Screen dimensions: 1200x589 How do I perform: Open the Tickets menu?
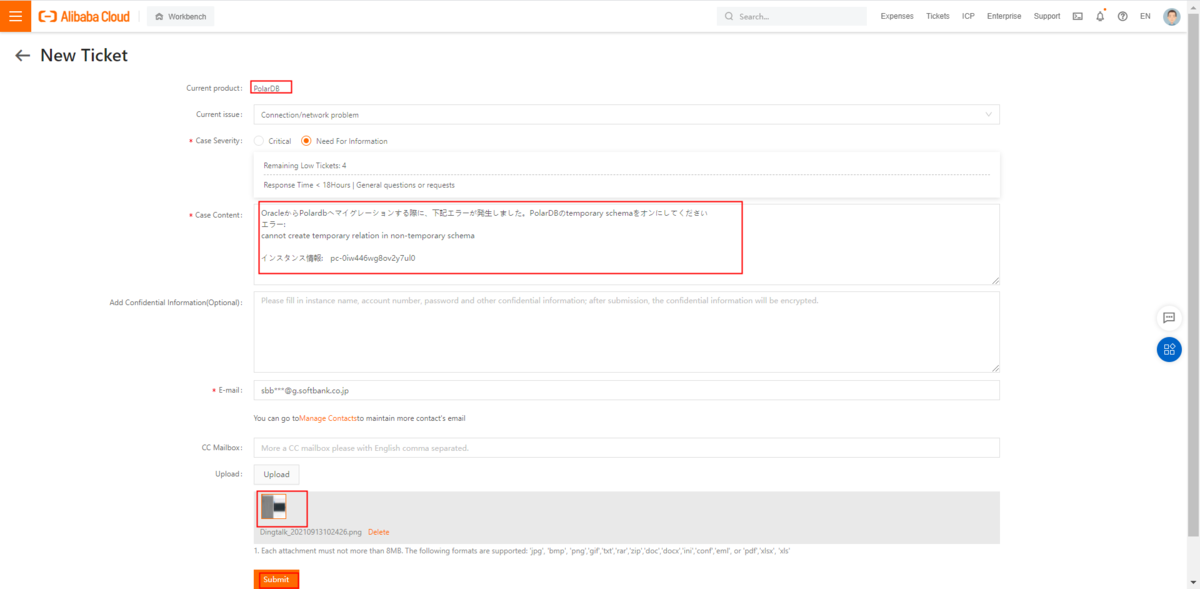(938, 16)
